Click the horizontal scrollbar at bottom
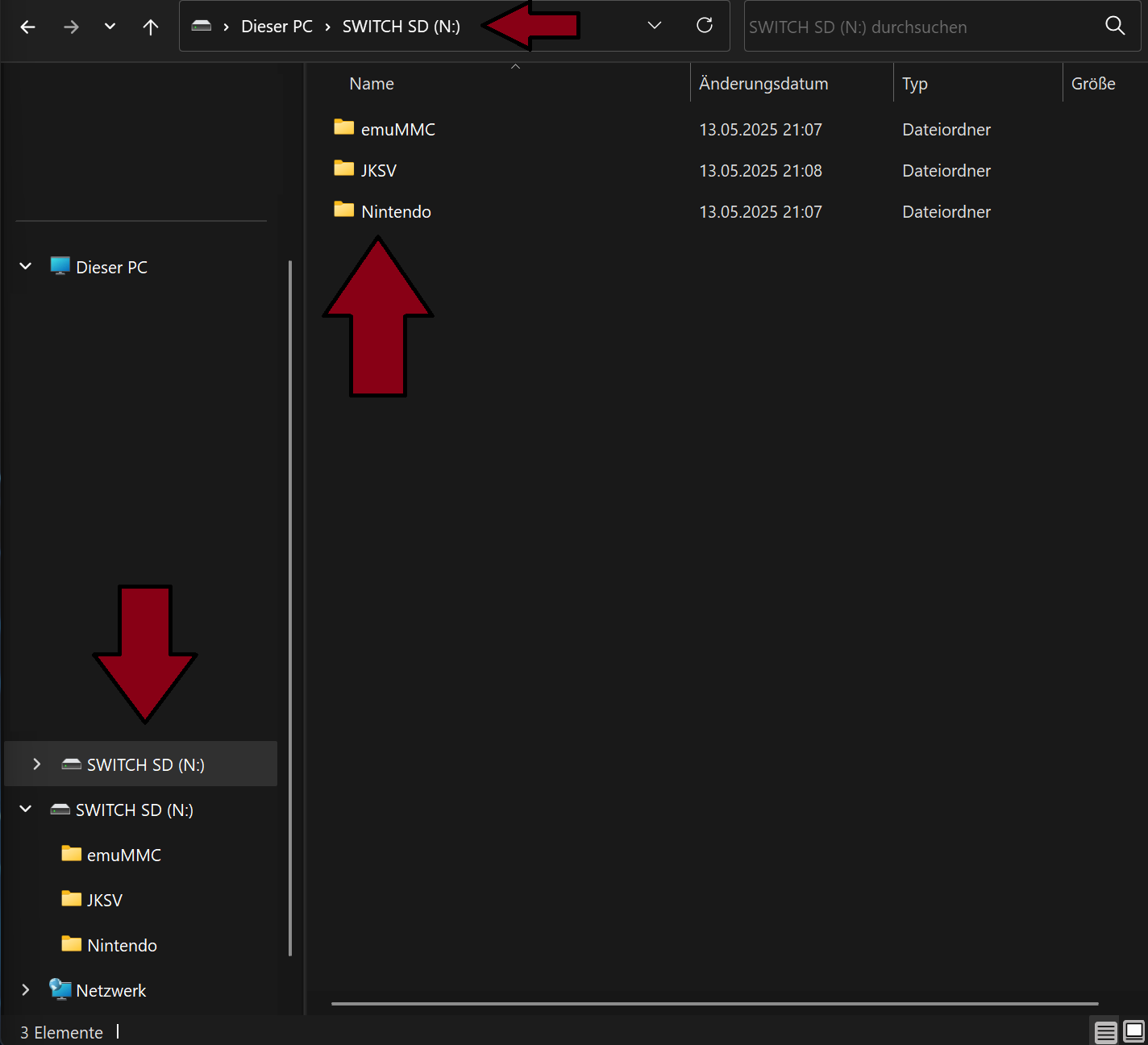 pyautogui.click(x=714, y=1004)
